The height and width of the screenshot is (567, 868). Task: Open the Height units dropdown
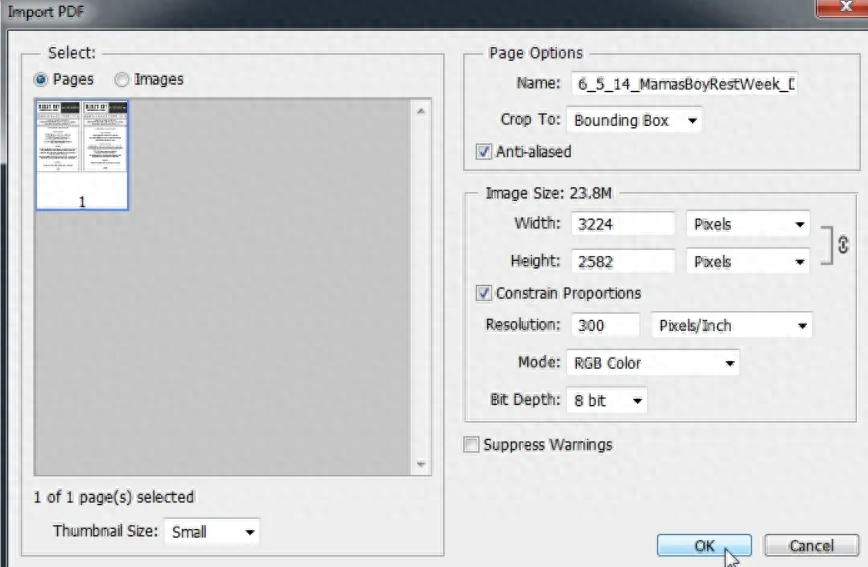[x=748, y=261]
